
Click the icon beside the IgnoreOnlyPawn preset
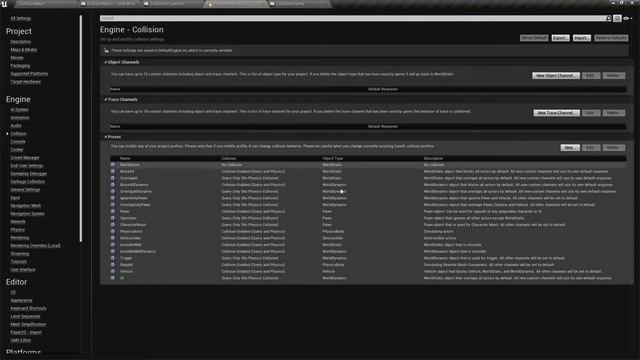point(113,198)
